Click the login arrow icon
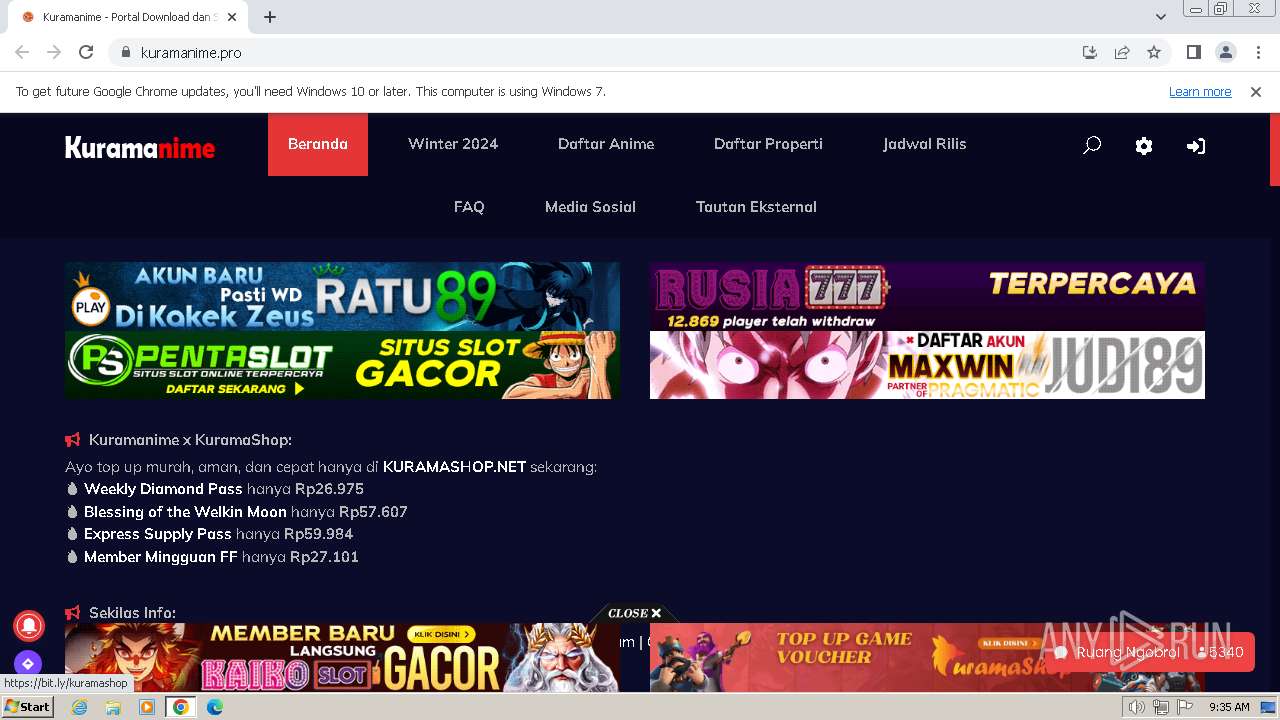 coord(1196,146)
